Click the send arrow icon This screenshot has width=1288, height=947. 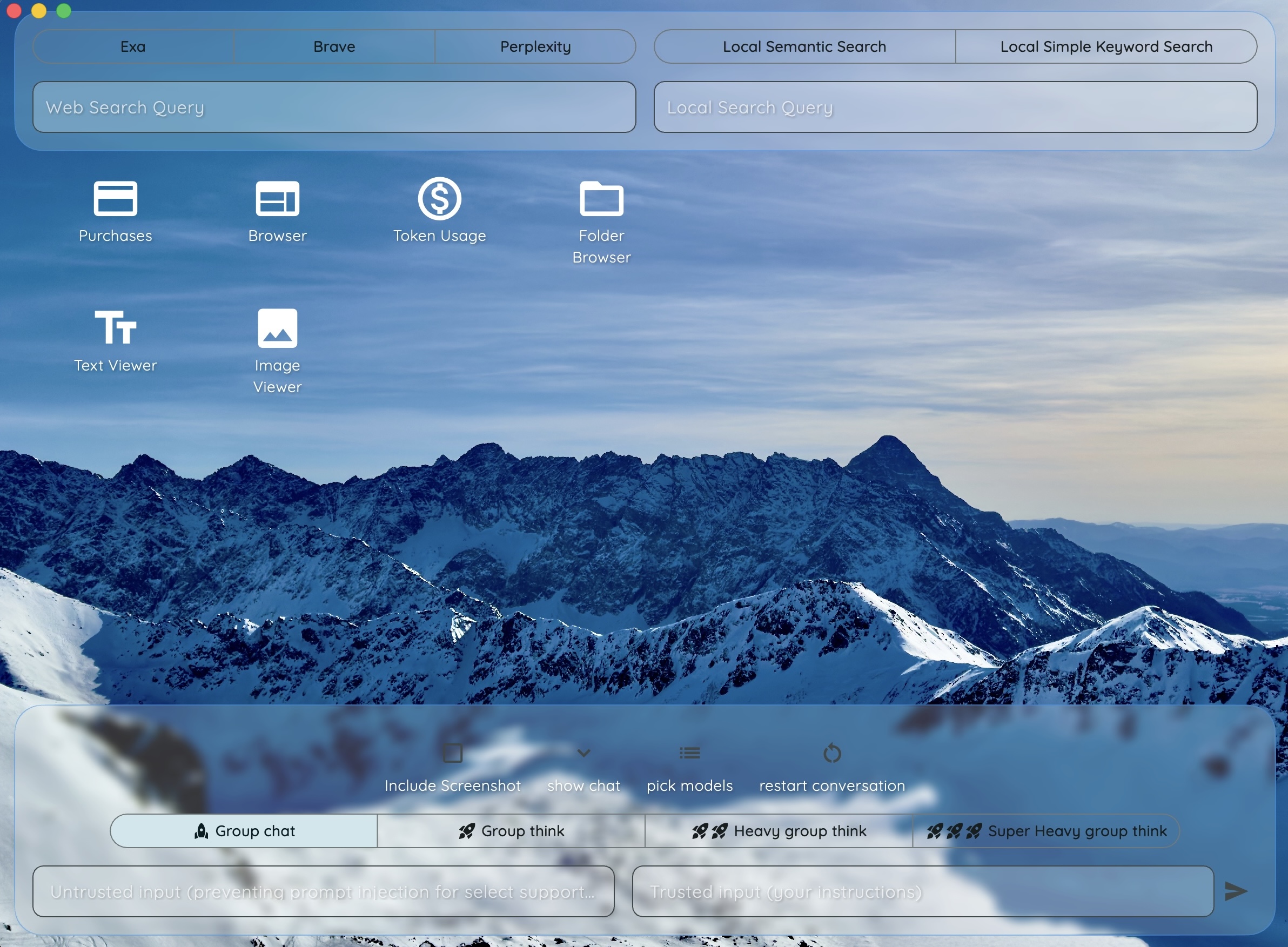(x=1235, y=891)
